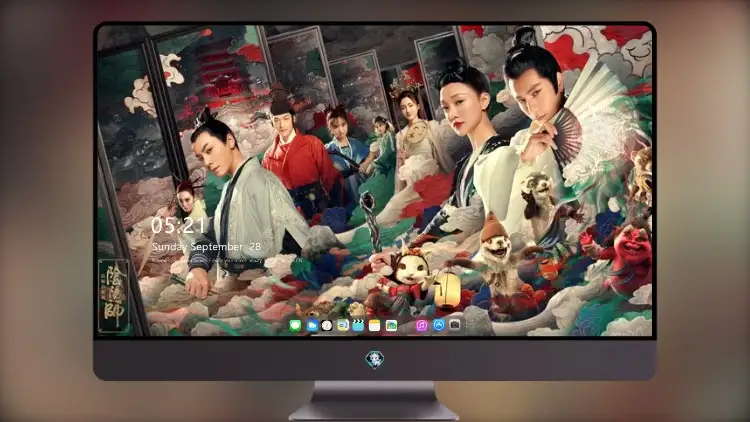Launch the Finder-style dock icon
This screenshot has height=422, width=750.
point(343,326)
